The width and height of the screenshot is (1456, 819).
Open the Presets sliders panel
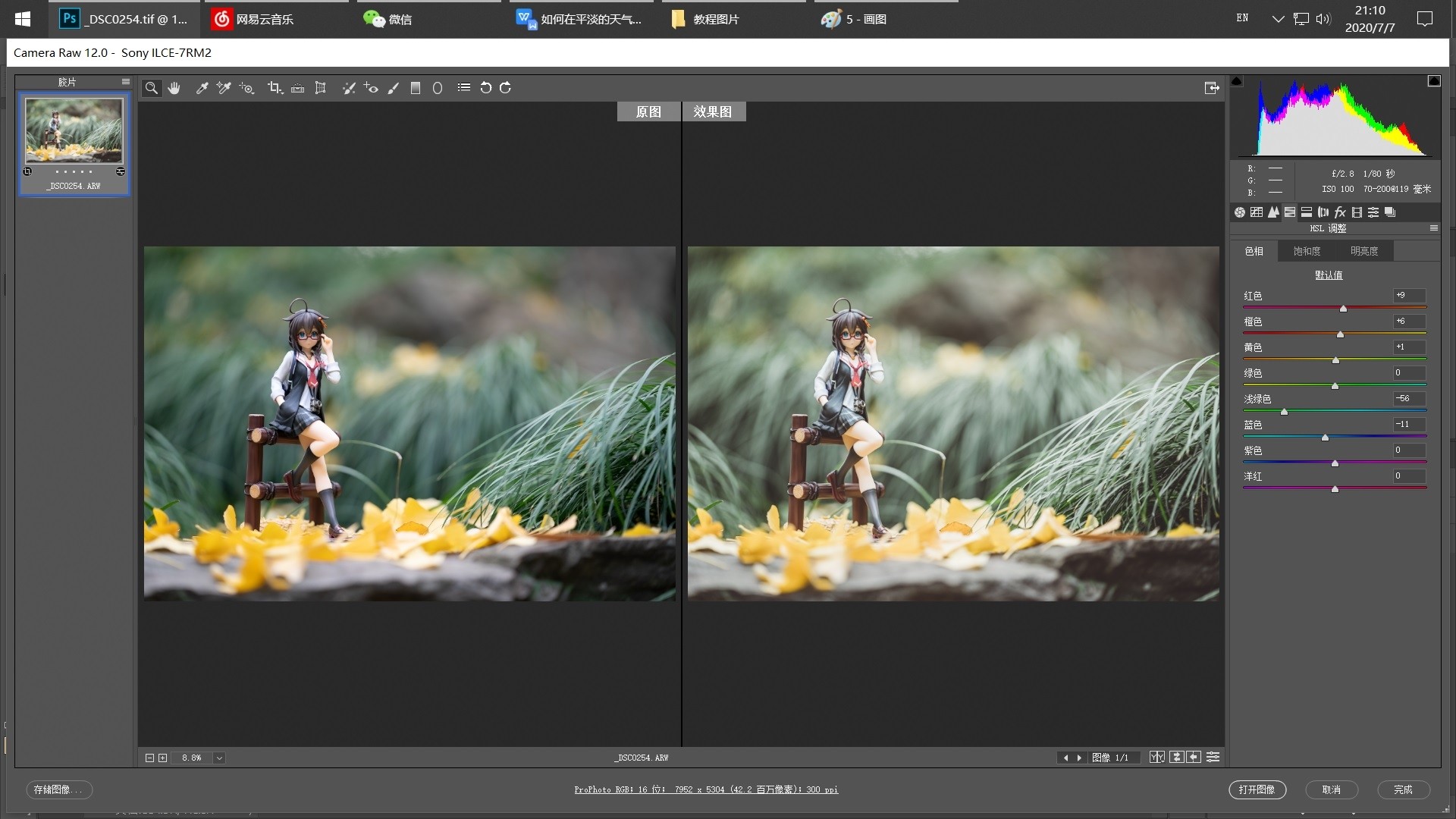coord(1373,212)
